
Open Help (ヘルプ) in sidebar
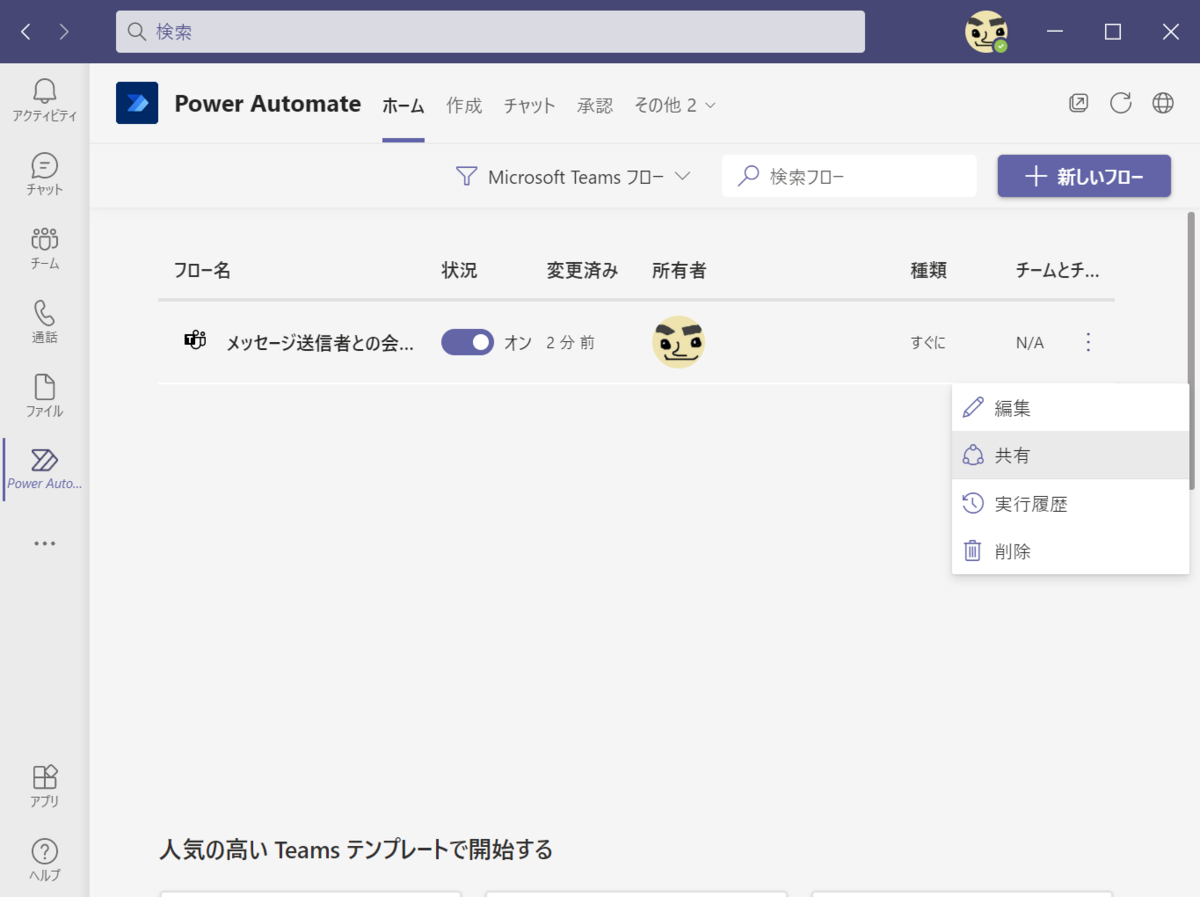(44, 860)
